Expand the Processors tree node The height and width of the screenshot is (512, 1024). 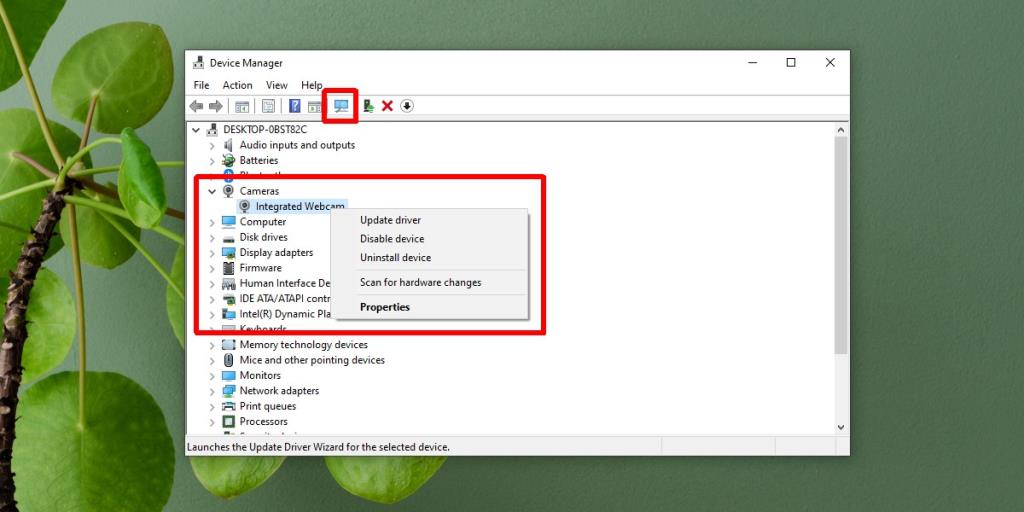[212, 422]
